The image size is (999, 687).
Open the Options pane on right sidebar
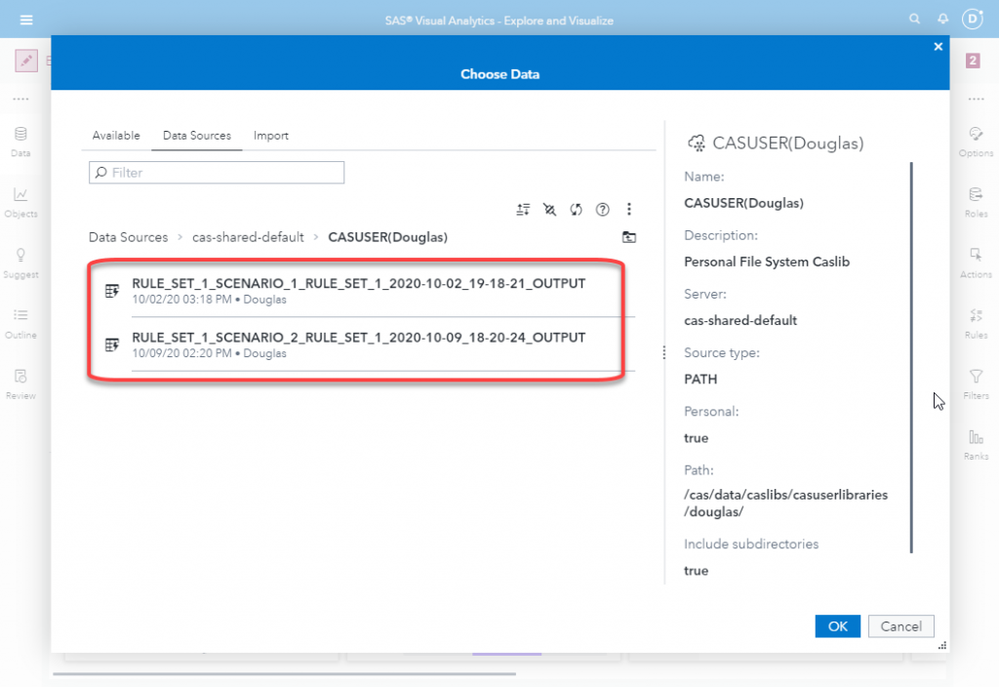coord(975,141)
